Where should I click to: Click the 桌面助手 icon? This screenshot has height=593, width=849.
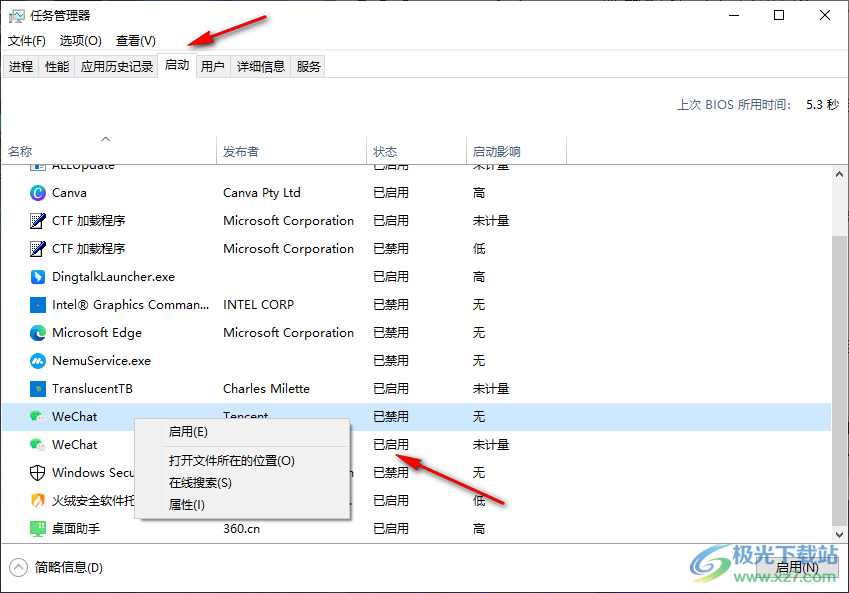click(37, 529)
